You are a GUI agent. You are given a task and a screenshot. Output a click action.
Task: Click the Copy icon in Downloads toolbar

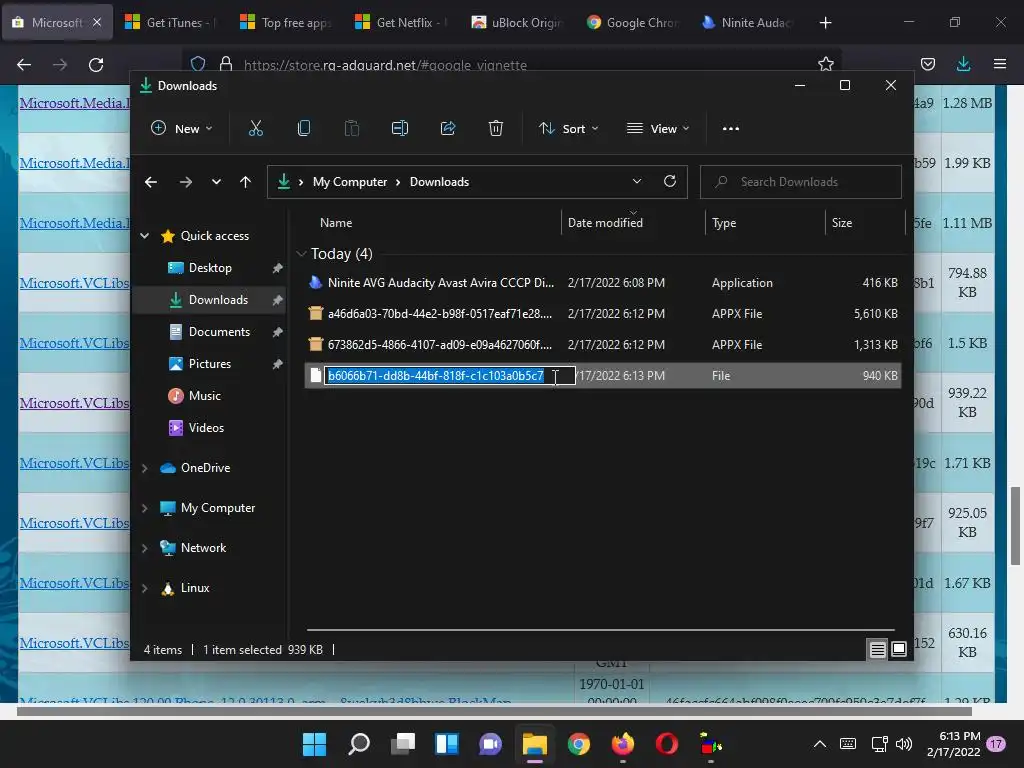coord(304,129)
